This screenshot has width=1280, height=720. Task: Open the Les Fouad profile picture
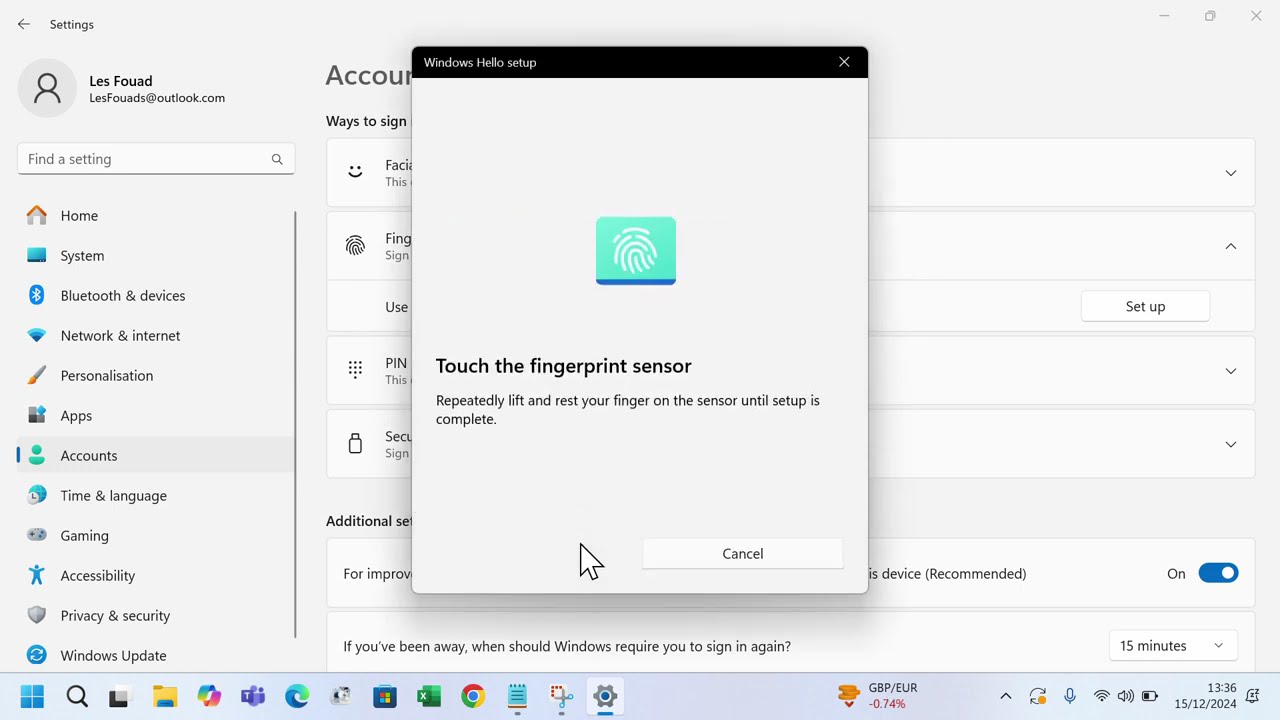(47, 88)
